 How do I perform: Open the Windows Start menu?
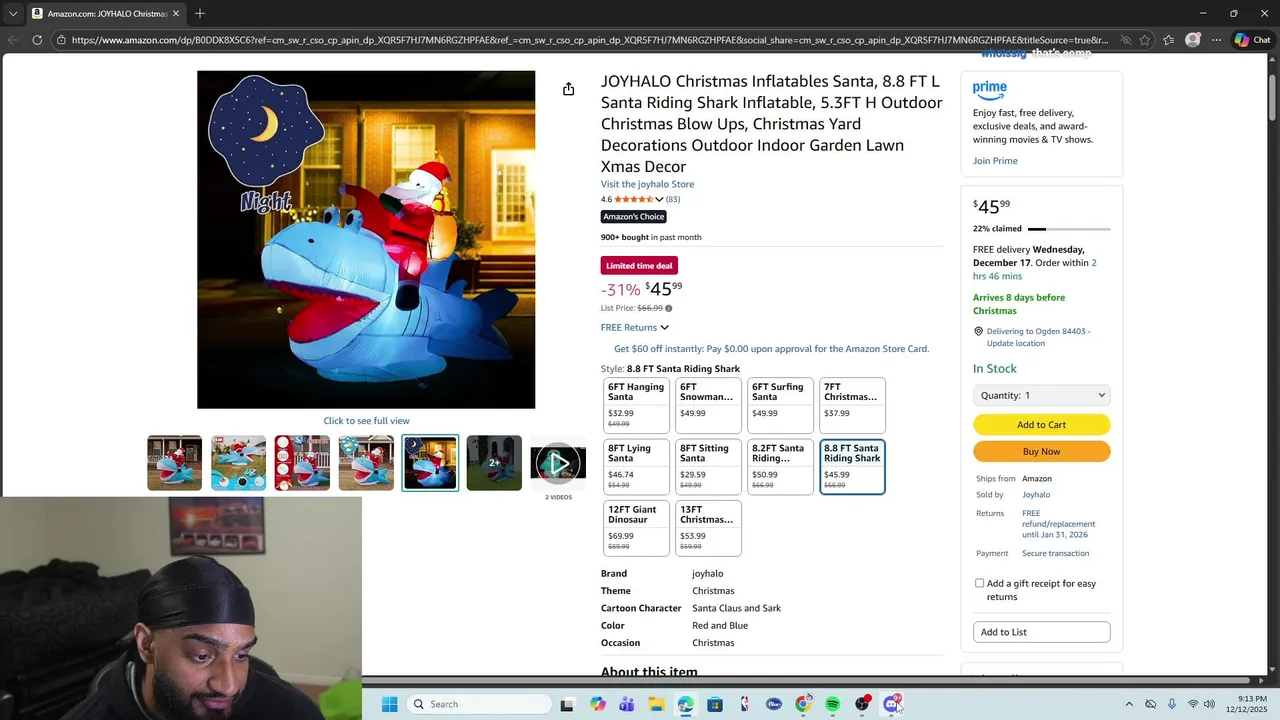(x=390, y=704)
